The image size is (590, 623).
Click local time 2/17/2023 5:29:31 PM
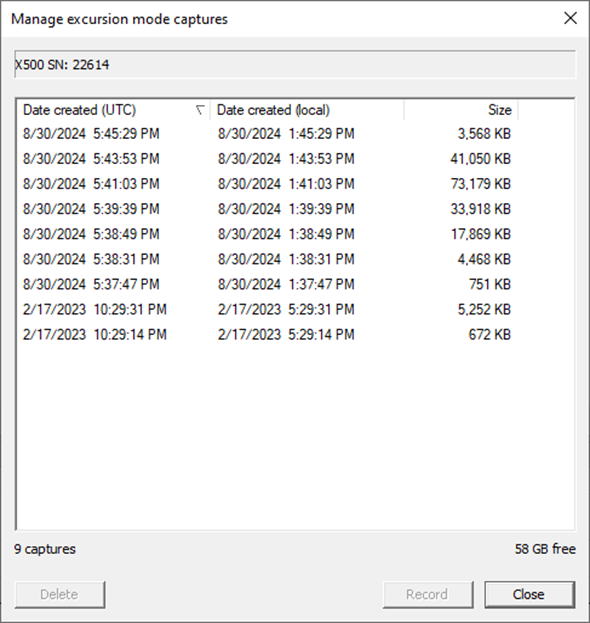(286, 310)
